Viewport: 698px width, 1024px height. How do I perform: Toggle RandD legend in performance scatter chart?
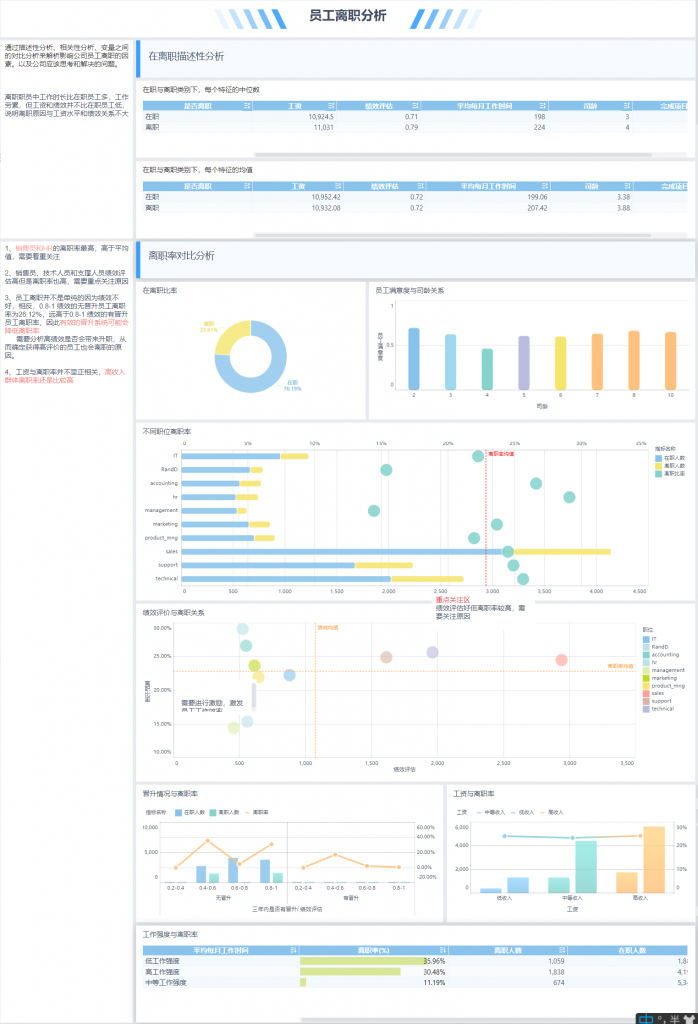[656, 647]
